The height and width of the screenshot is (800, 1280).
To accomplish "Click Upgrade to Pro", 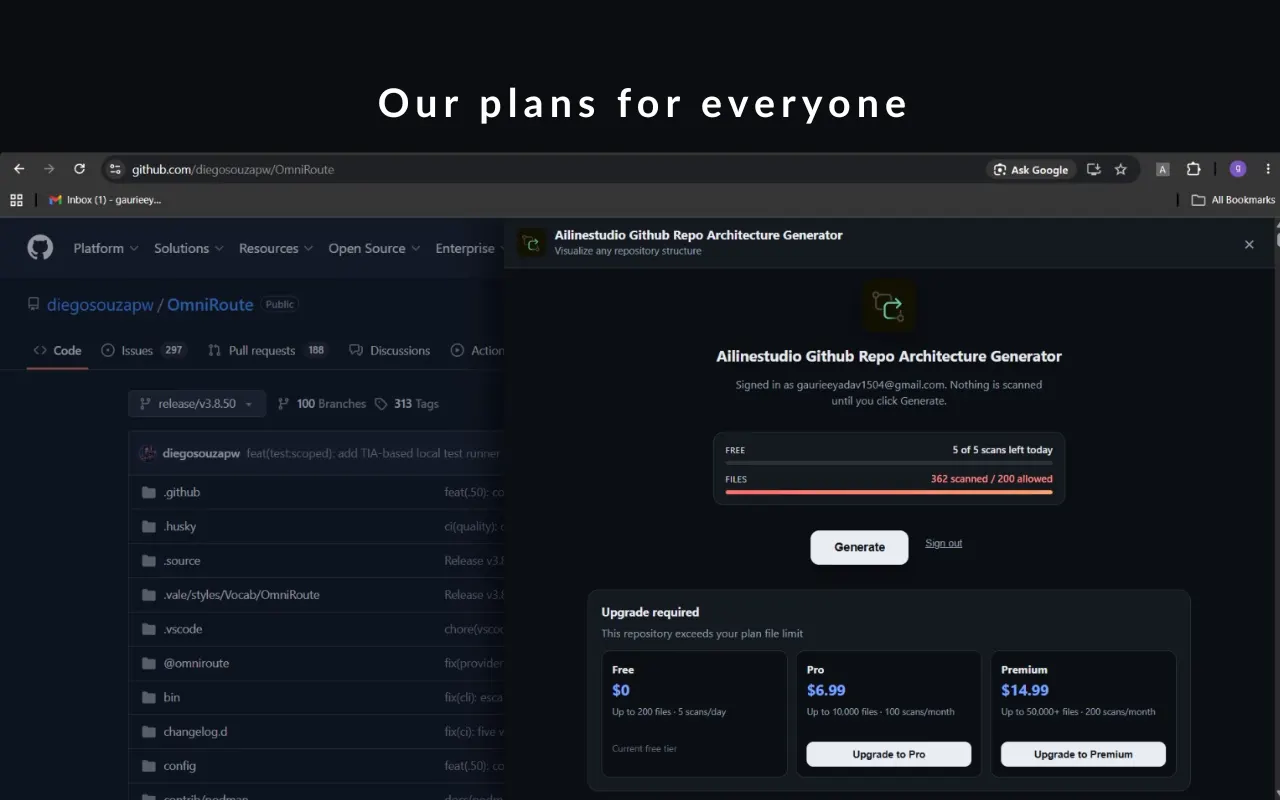I will (889, 754).
